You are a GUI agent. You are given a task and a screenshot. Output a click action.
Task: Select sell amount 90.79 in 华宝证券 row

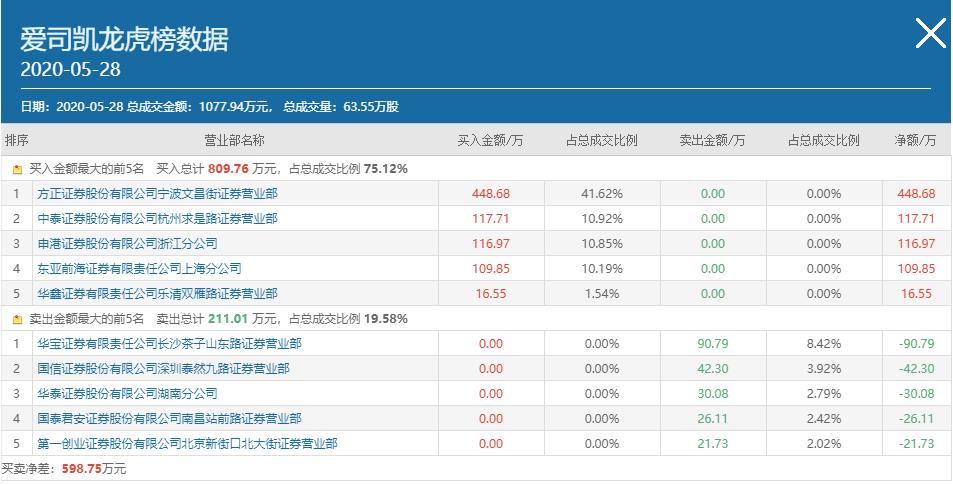coord(712,344)
